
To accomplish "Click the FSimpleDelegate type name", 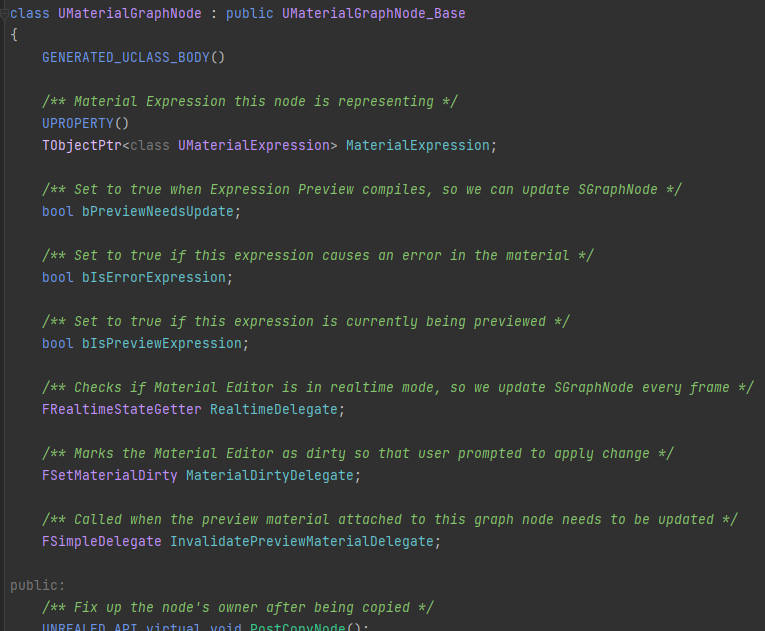I will pyautogui.click(x=101, y=541).
